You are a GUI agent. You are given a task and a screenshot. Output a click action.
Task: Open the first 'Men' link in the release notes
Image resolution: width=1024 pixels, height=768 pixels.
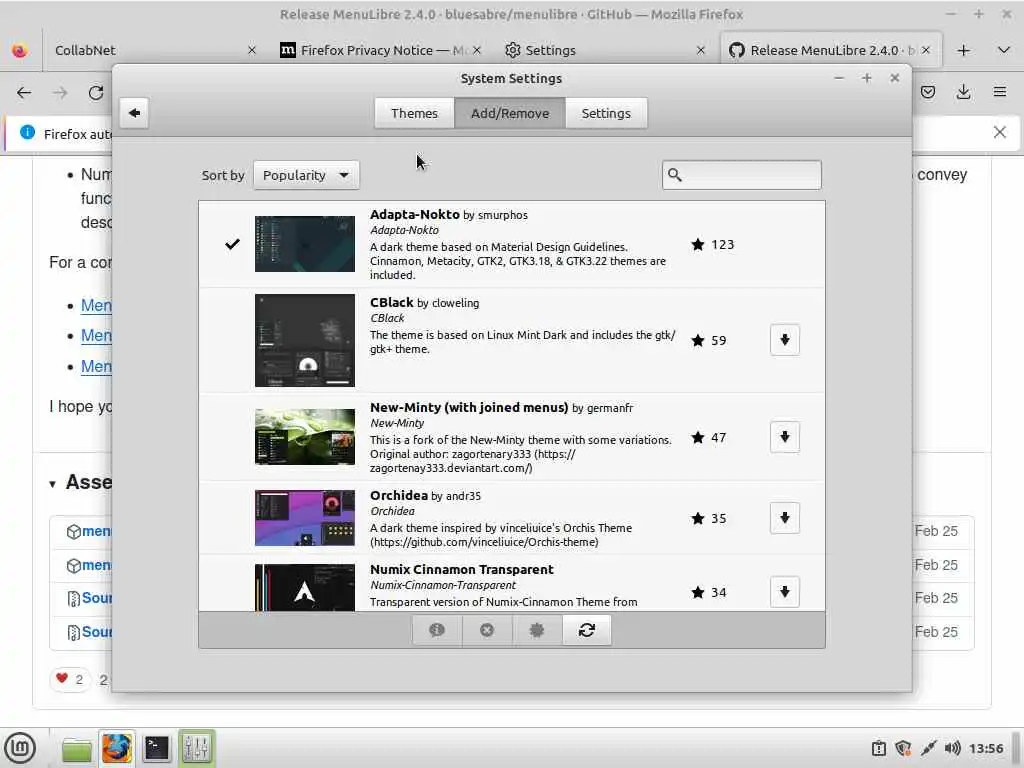coord(96,306)
